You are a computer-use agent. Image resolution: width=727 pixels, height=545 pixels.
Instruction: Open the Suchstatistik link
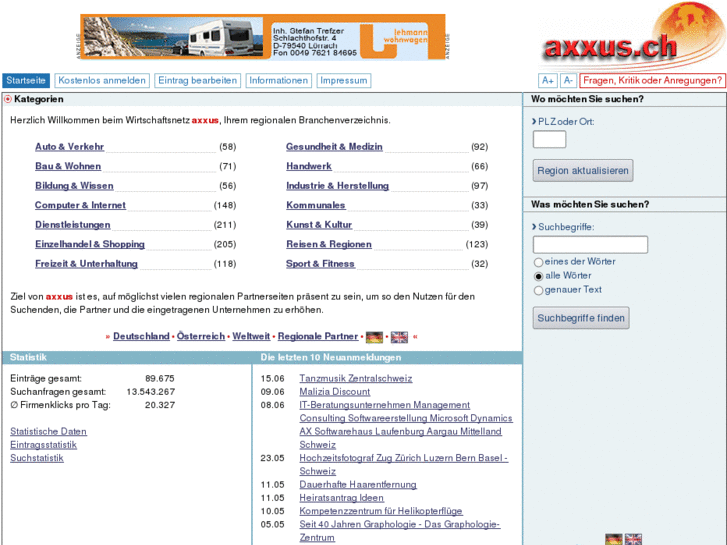tap(37, 458)
